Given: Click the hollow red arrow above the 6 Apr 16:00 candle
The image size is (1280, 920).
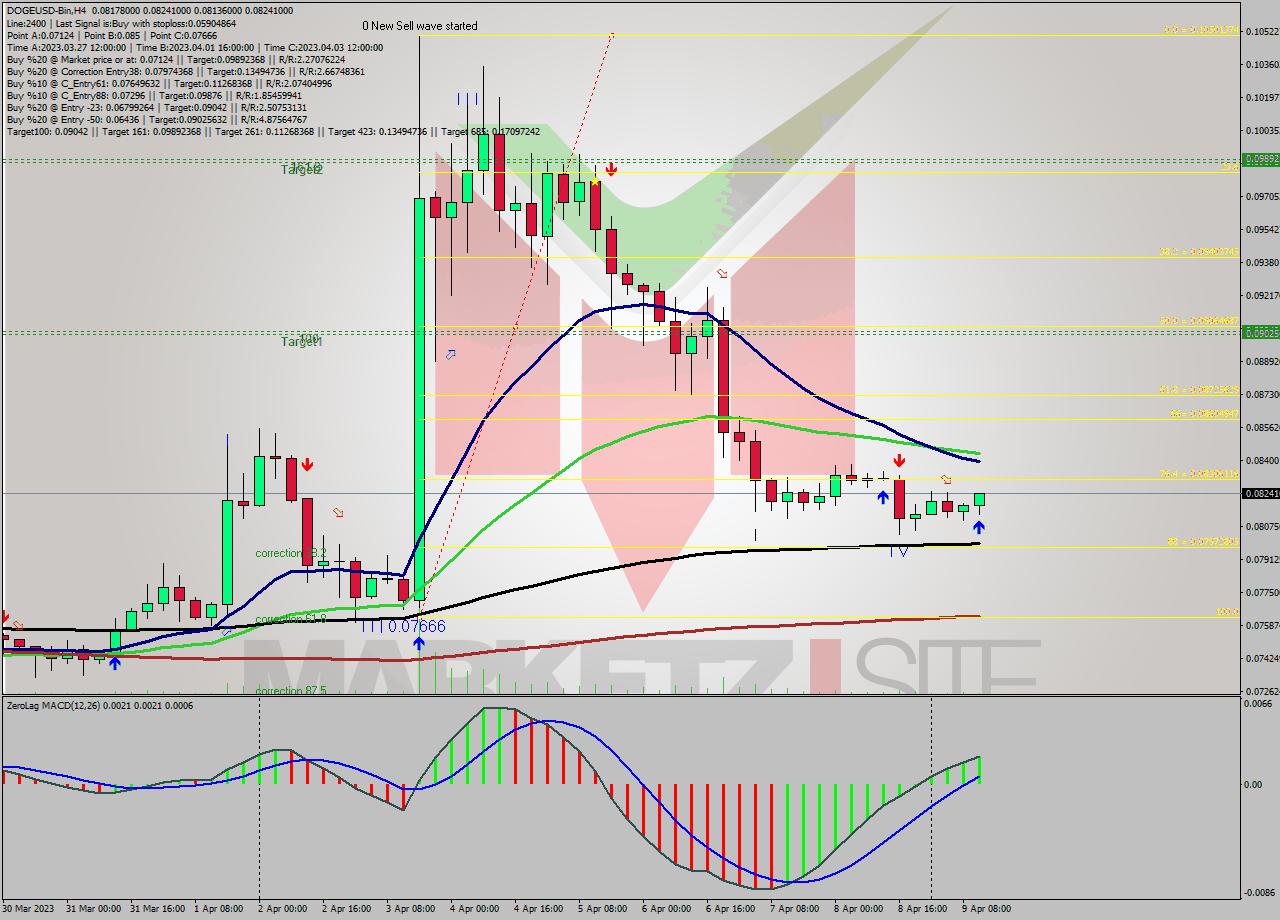Looking at the screenshot, I should tap(722, 273).
